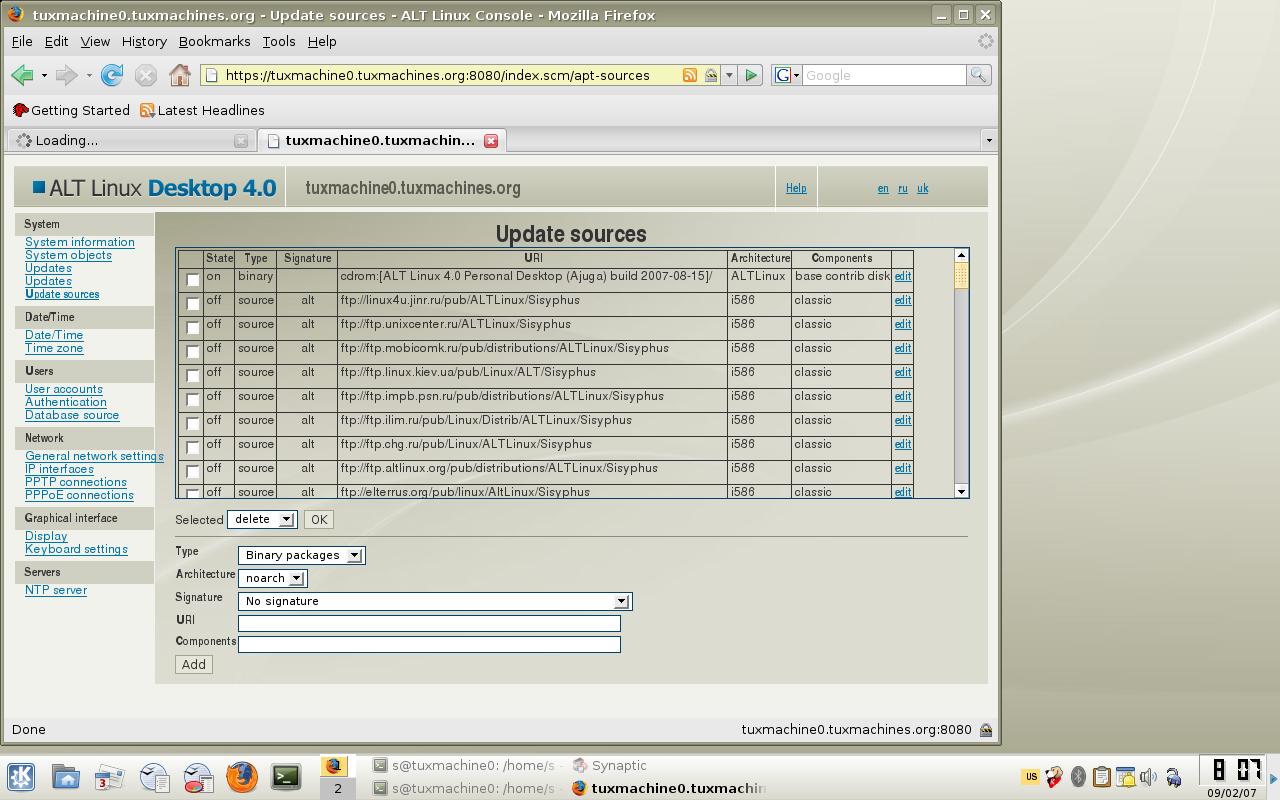The image size is (1280, 800).
Task: Open the System information link
Action: click(x=80, y=242)
